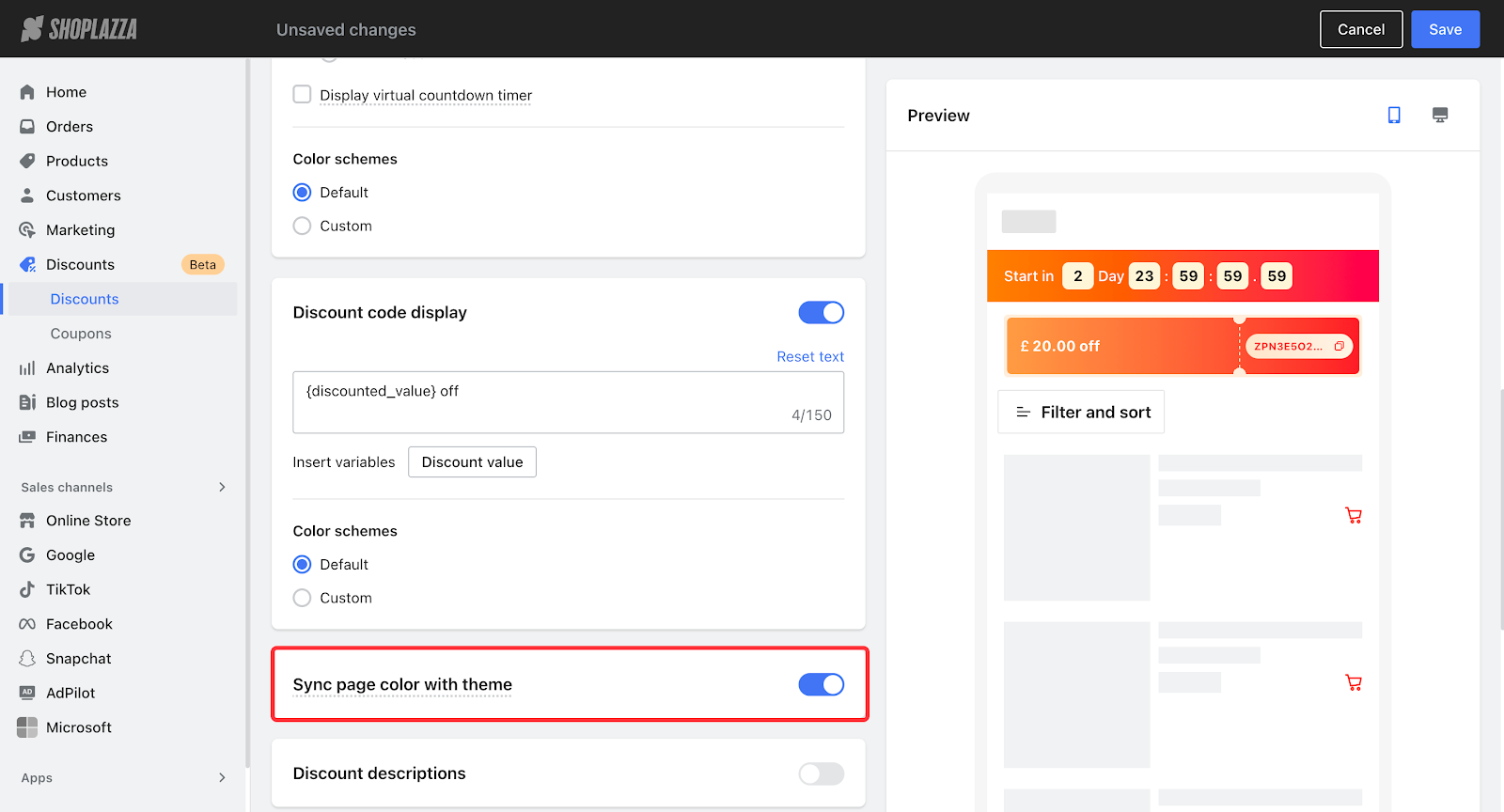Click the Shoplazza logo
This screenshot has height=812, width=1504.
click(80, 29)
